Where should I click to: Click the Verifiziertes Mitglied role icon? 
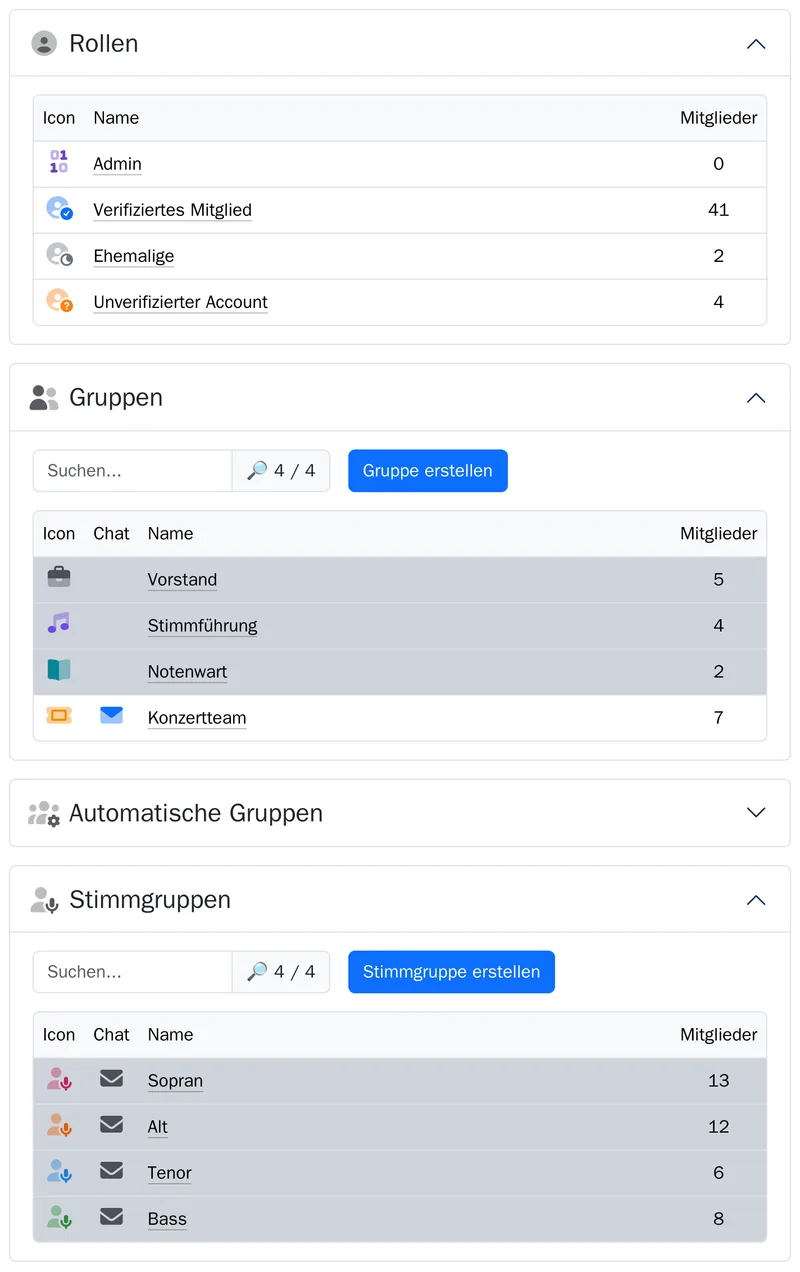[x=59, y=208]
